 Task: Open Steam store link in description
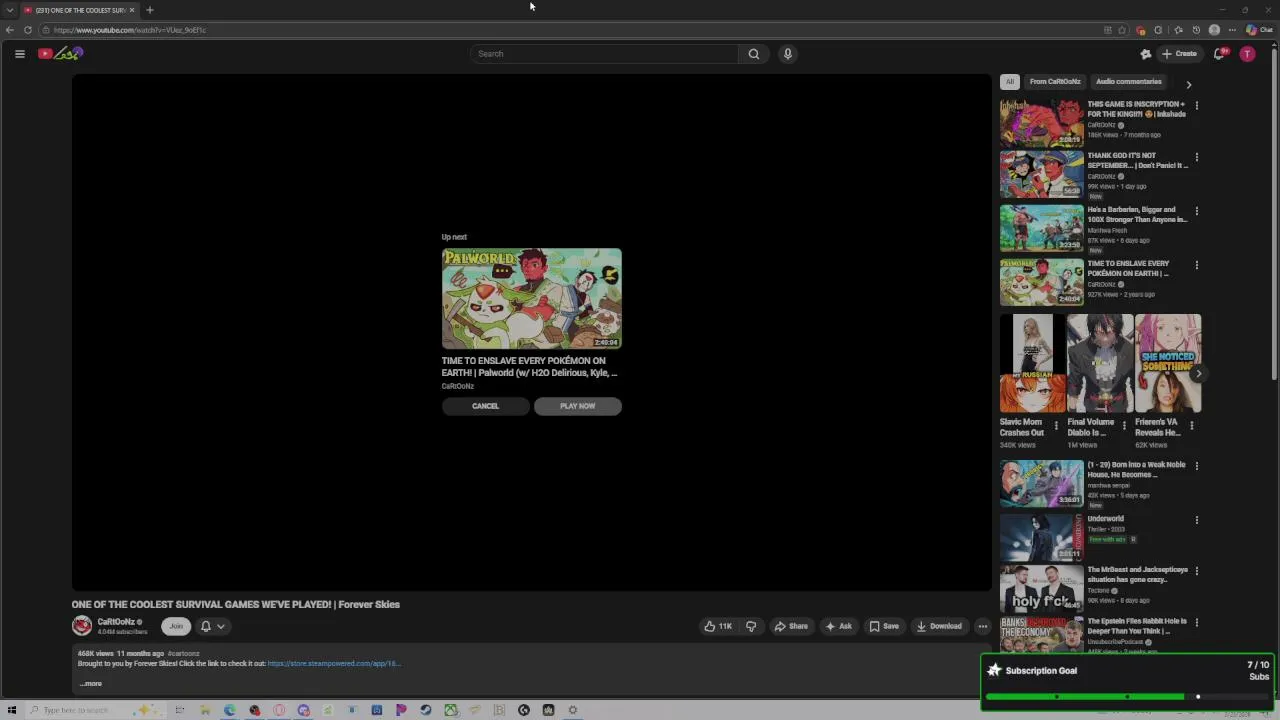[334, 663]
